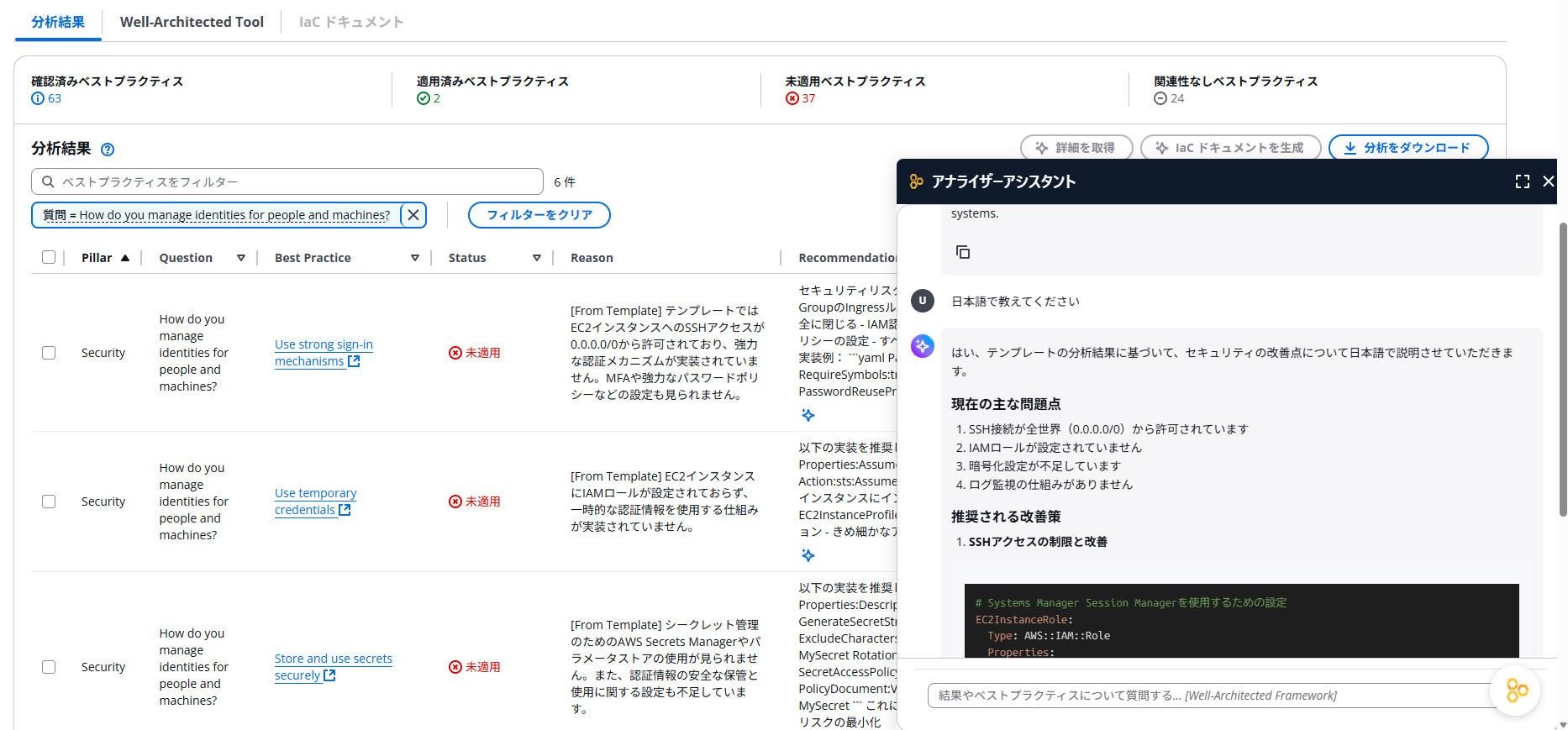Viewport: 1568px width, 730px height.
Task: Open external link icon for strong sign-in mechanisms
Action: click(x=354, y=361)
